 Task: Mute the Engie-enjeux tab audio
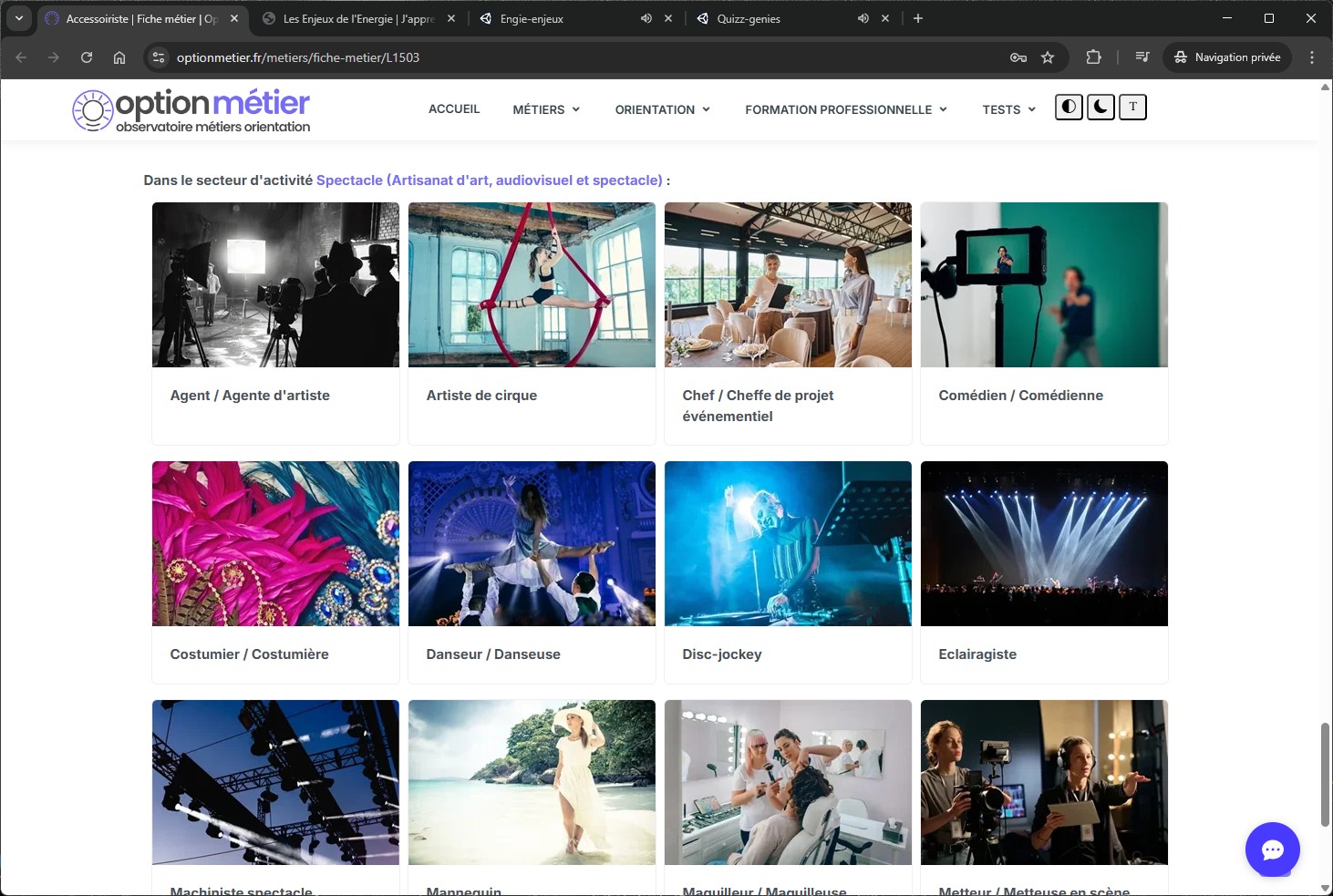click(x=646, y=18)
